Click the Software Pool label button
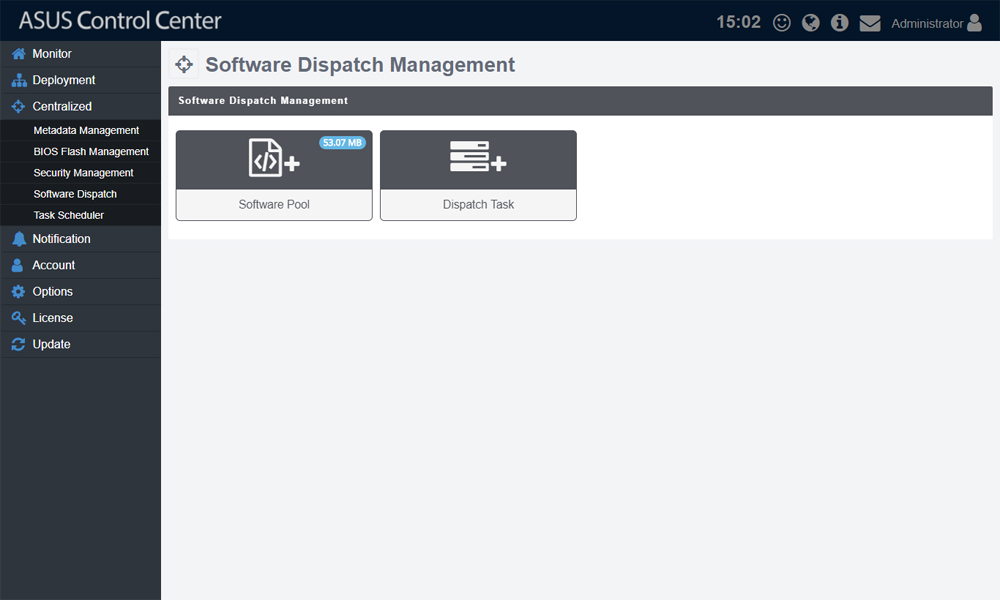Image resolution: width=1000 pixels, height=600 pixels. click(274, 205)
